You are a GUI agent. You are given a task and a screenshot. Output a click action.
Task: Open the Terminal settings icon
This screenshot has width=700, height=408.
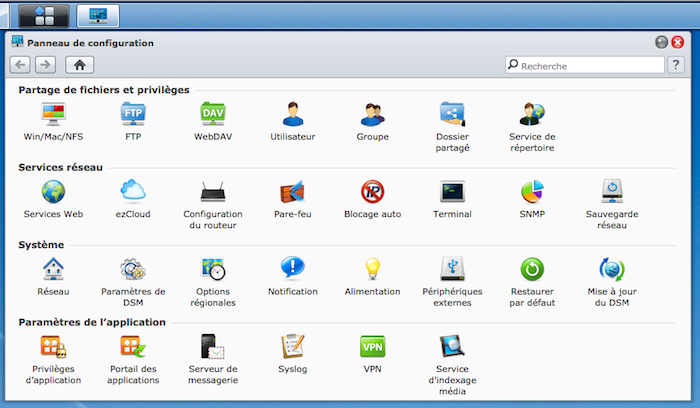(x=453, y=192)
